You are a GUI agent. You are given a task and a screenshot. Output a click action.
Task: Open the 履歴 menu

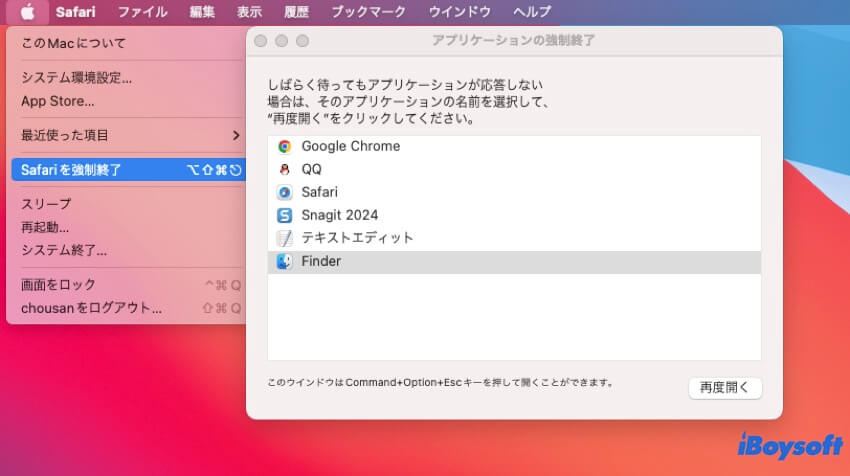click(x=297, y=11)
